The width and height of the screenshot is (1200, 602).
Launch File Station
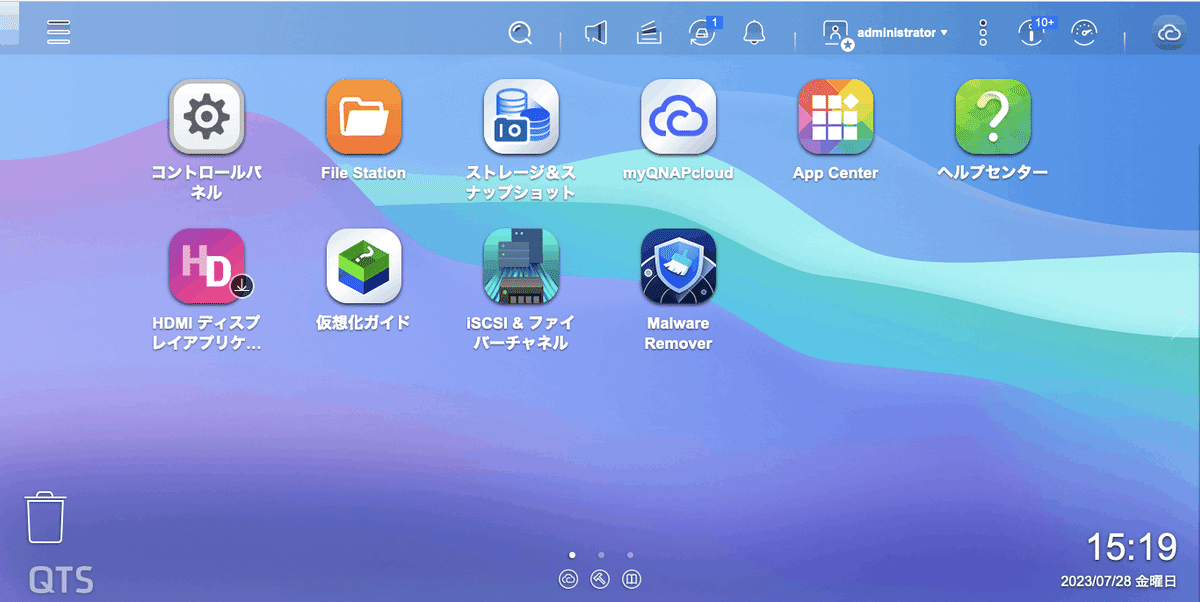pos(364,117)
